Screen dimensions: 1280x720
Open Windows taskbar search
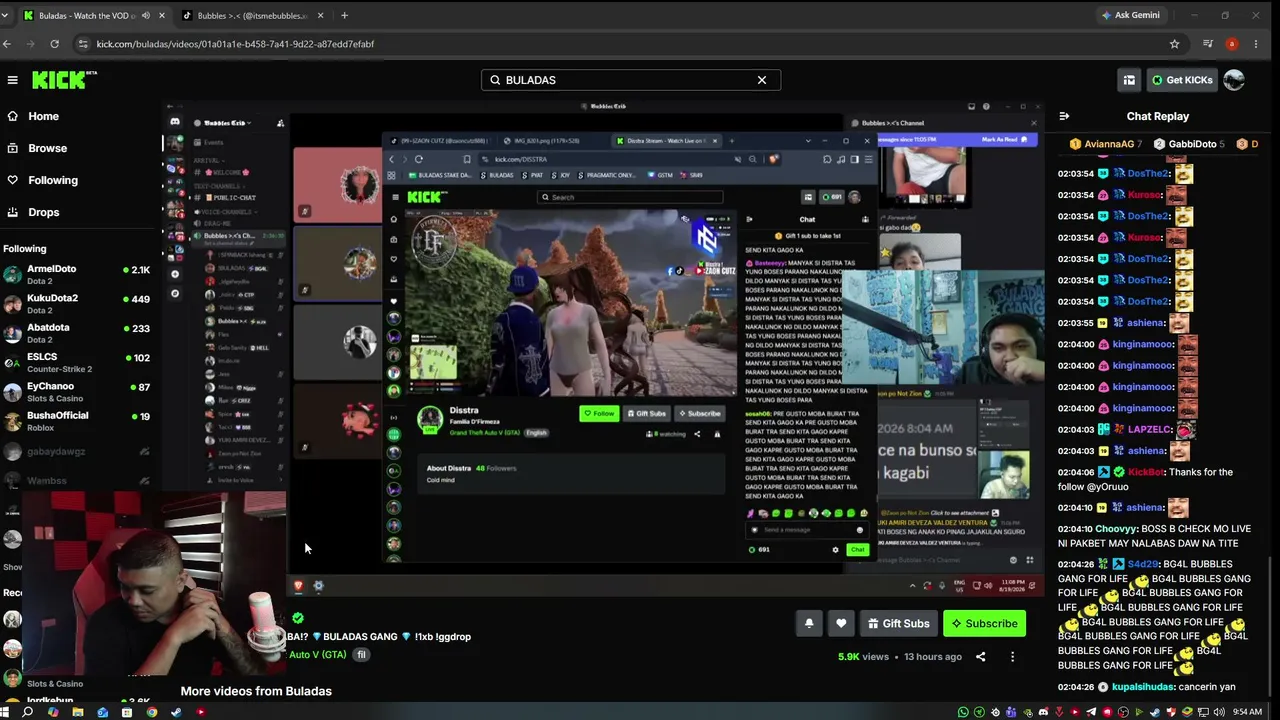(27, 712)
